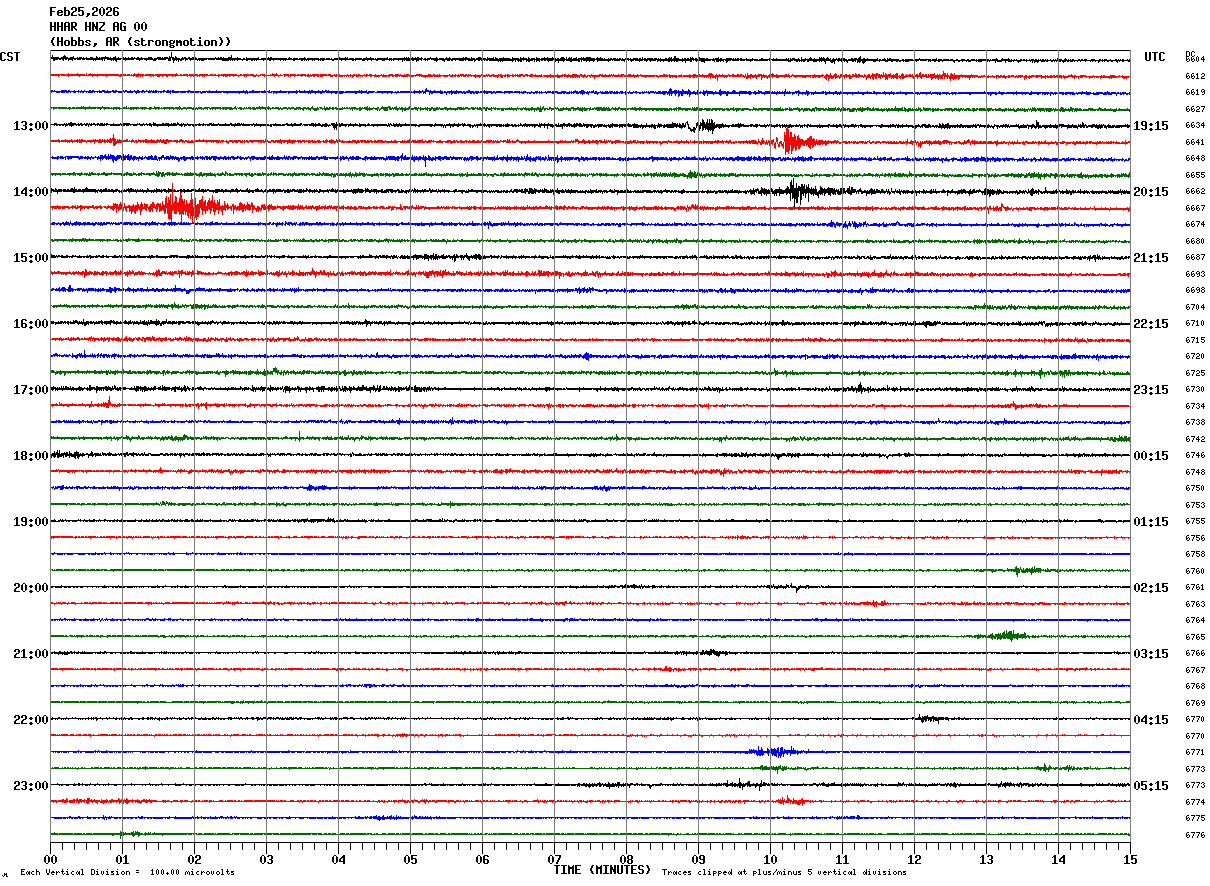
Task: Click the DC offset value 6662
Action: [x=1195, y=192]
